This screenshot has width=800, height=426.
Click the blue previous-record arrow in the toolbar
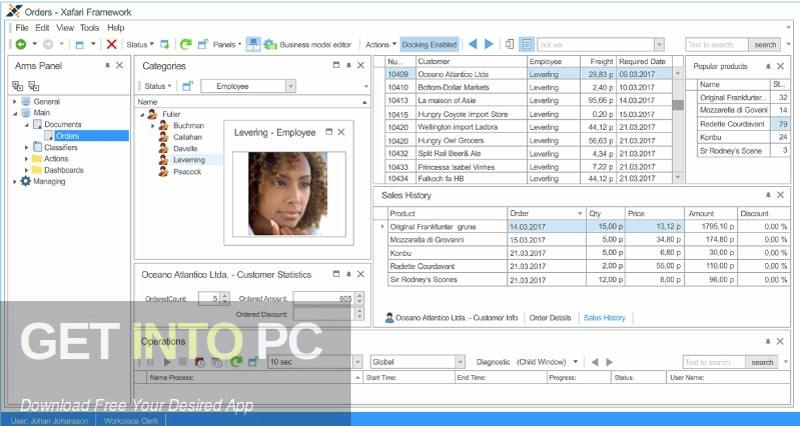(x=472, y=44)
